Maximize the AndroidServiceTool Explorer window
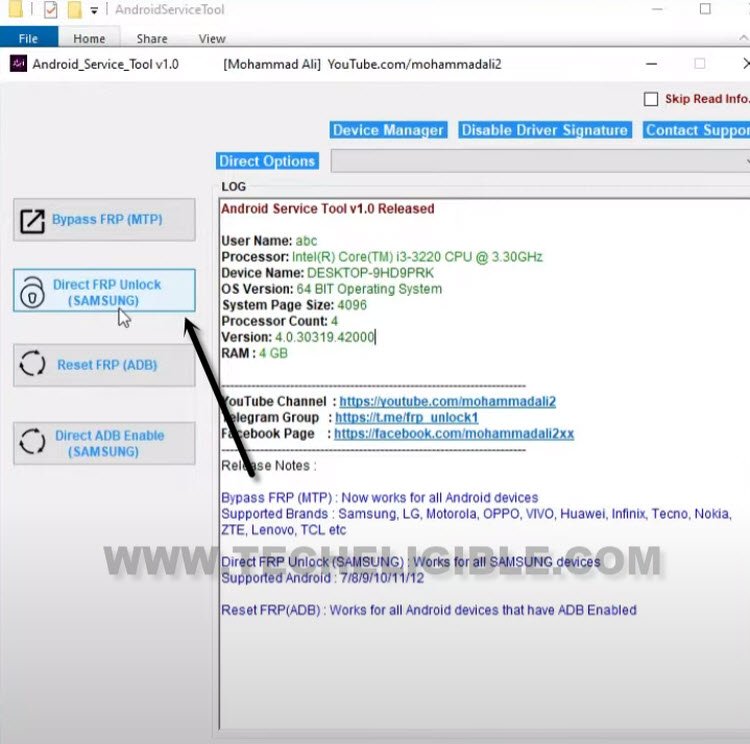Image resolution: width=750 pixels, height=744 pixels. click(x=705, y=9)
